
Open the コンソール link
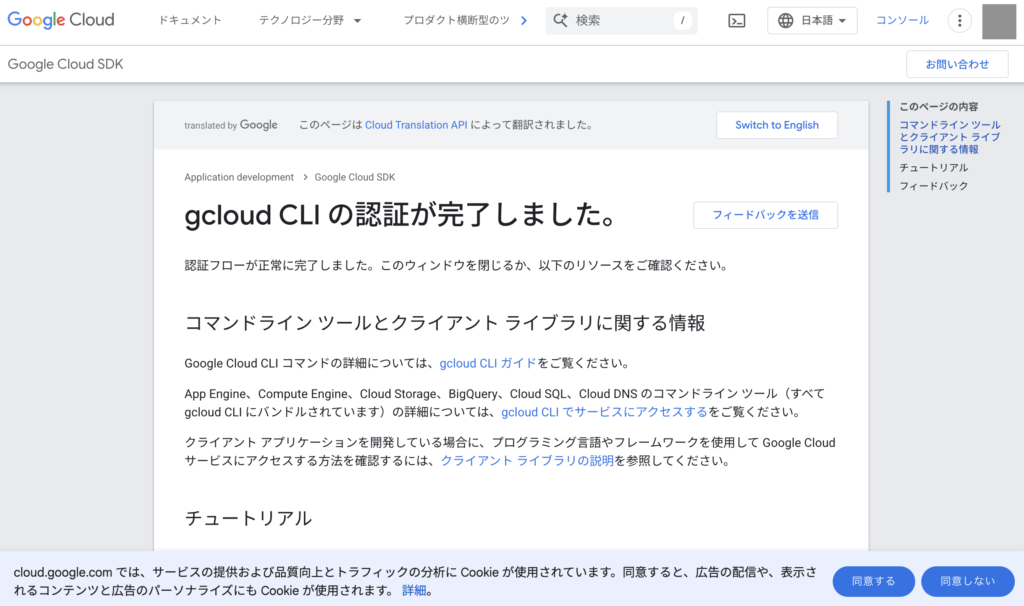pos(902,21)
